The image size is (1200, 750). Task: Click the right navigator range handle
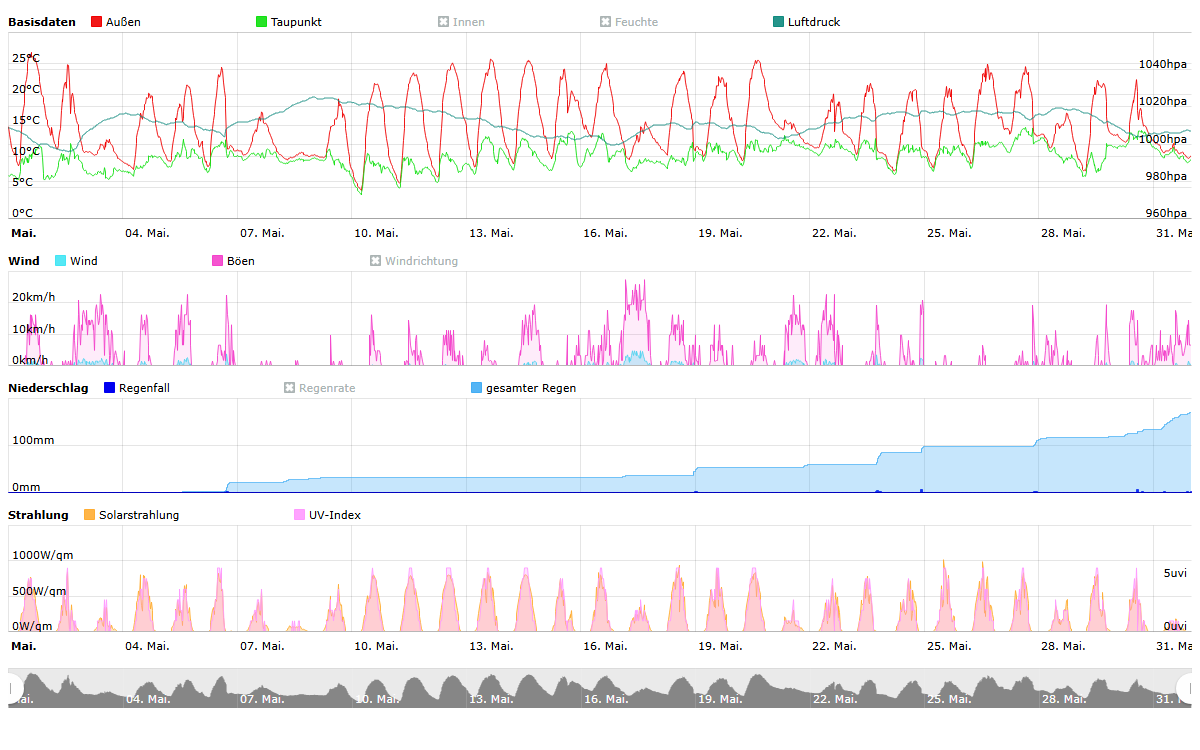[x=1186, y=687]
